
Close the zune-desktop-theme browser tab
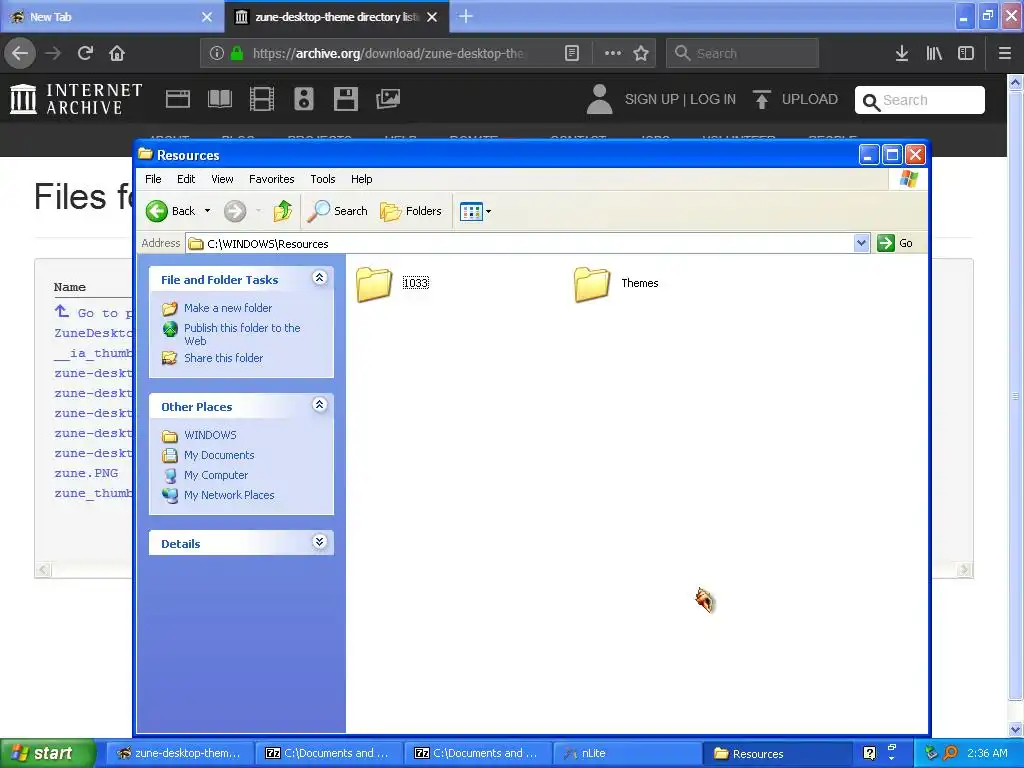(x=432, y=17)
